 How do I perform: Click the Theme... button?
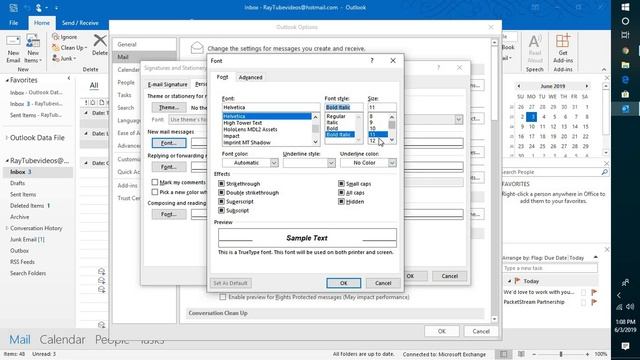(169, 107)
